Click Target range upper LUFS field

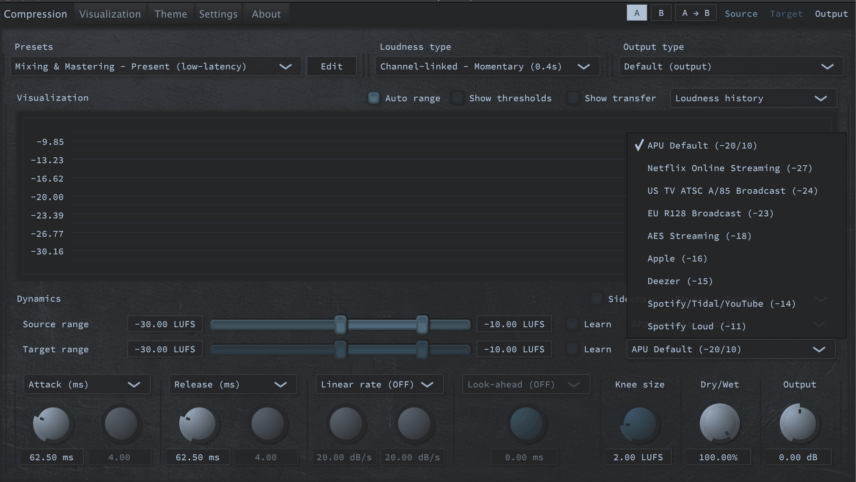514,349
